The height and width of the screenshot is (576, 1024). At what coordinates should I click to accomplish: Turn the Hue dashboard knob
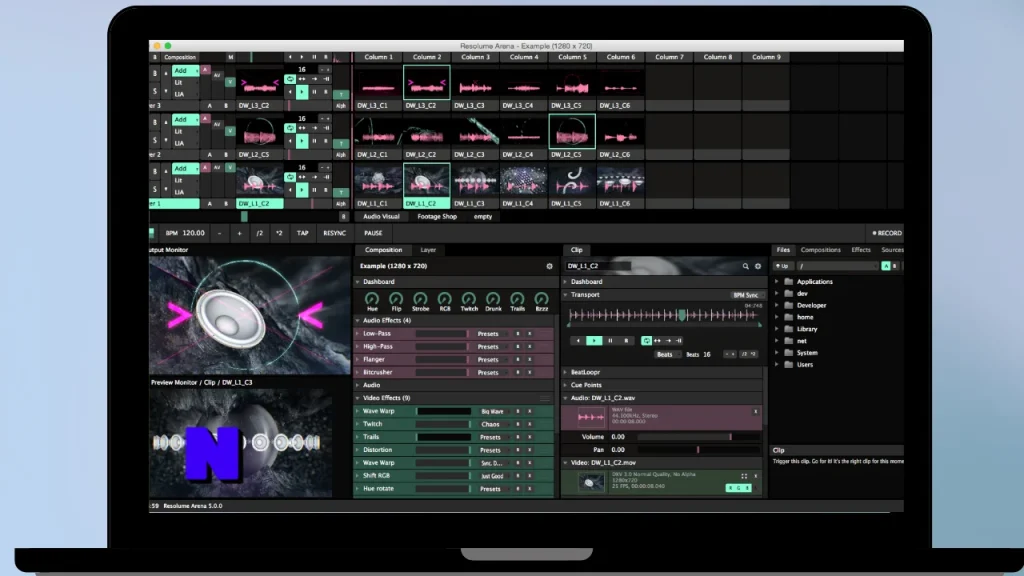(x=372, y=299)
